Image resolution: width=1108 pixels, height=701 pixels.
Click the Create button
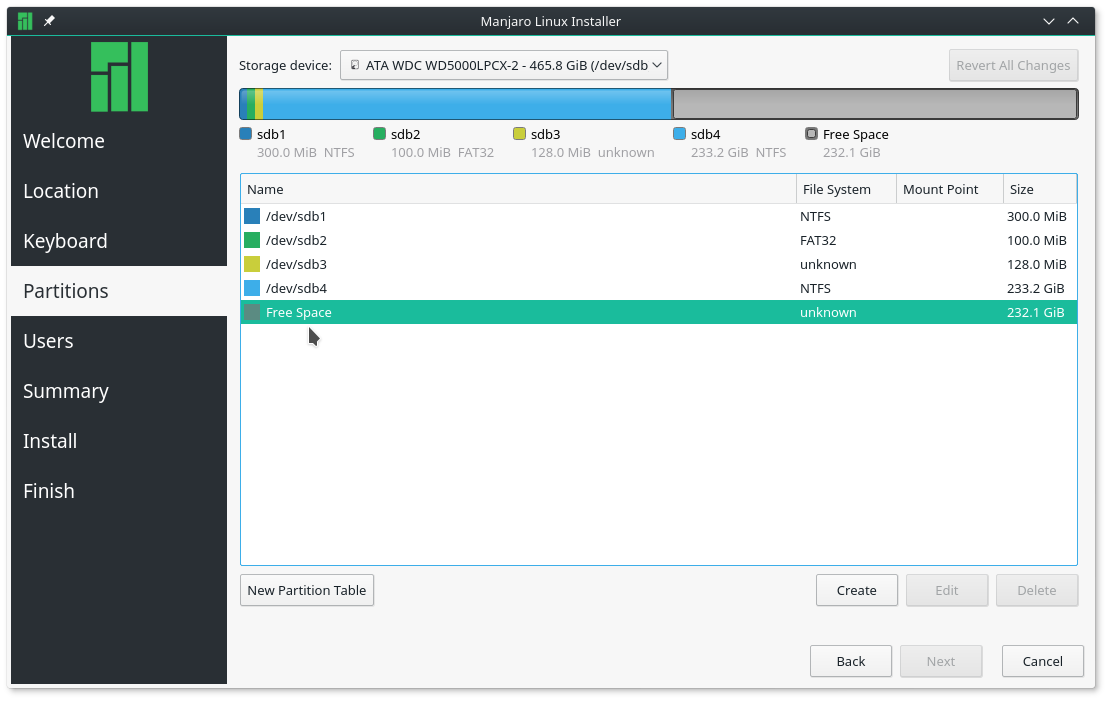(856, 590)
